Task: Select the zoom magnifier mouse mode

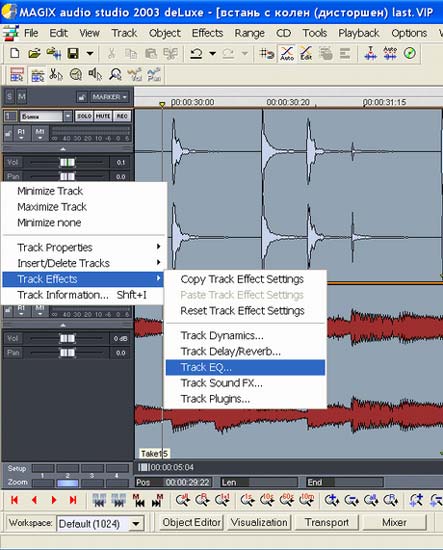Action: 115,74
